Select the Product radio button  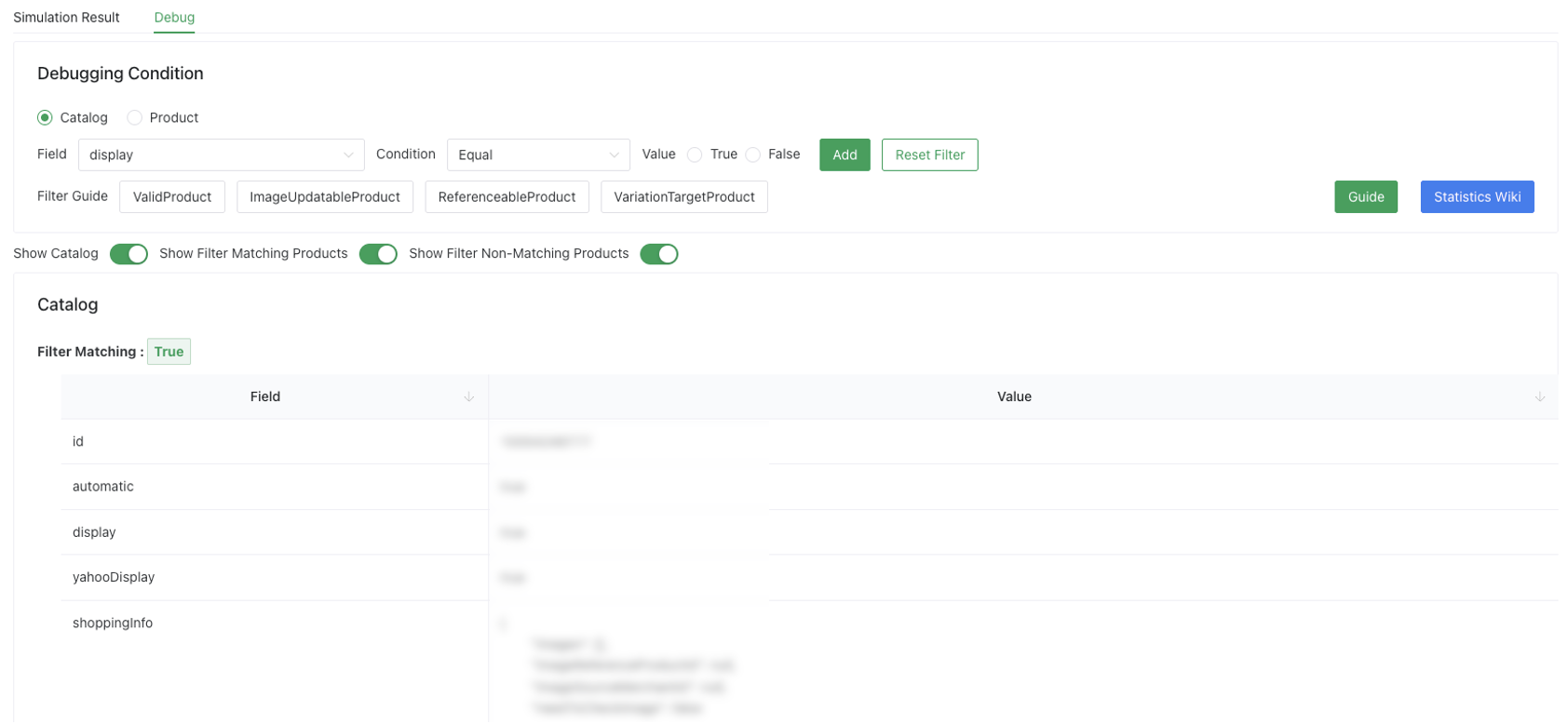135,118
